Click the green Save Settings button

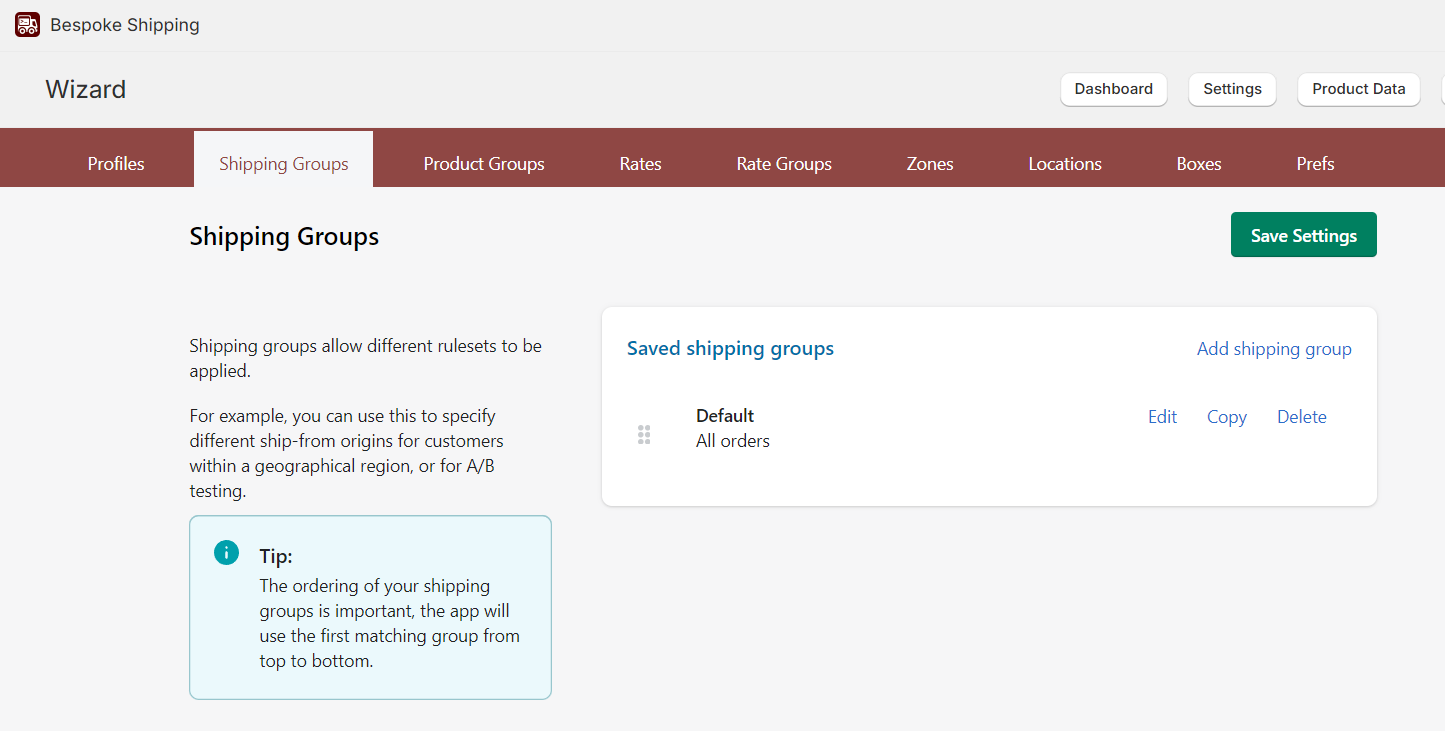(x=1304, y=235)
